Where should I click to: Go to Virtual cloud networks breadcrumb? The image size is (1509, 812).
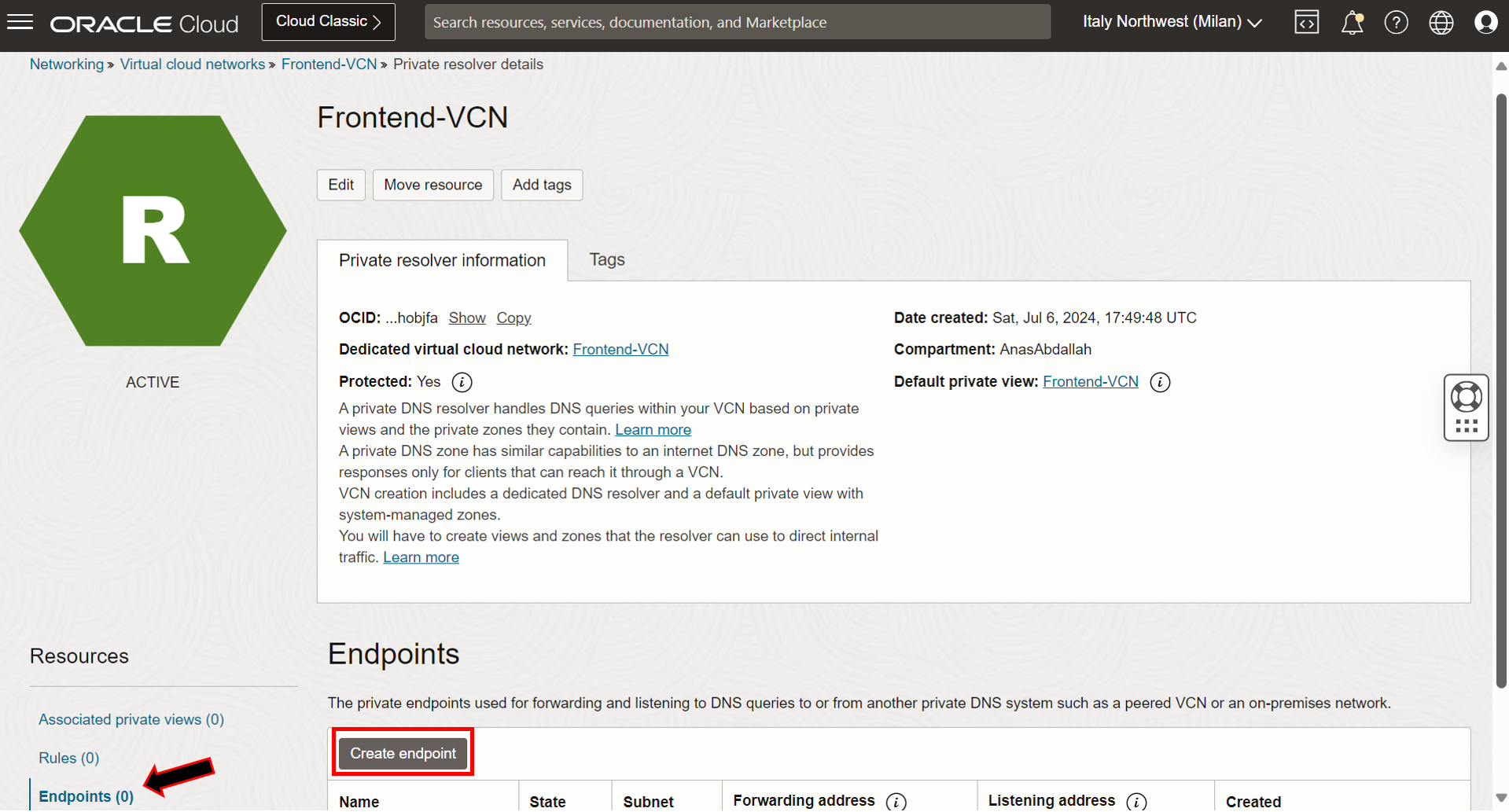pyautogui.click(x=193, y=64)
